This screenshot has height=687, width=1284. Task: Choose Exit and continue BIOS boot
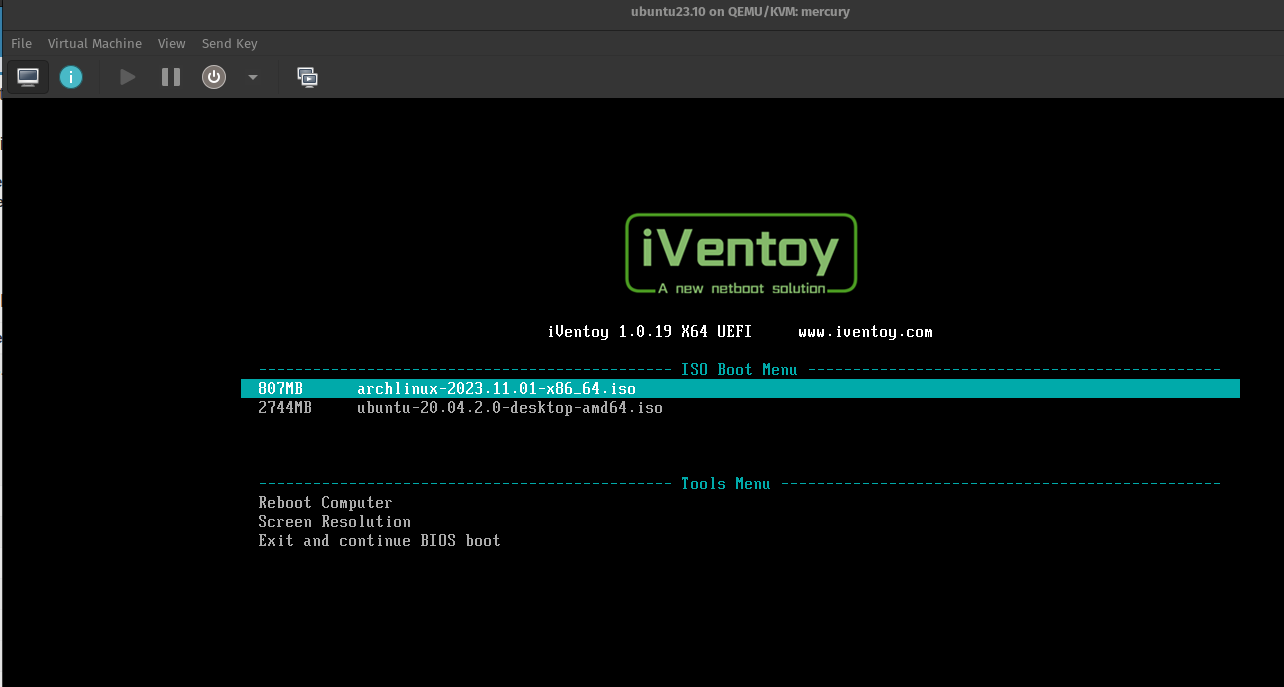pyautogui.click(x=379, y=541)
